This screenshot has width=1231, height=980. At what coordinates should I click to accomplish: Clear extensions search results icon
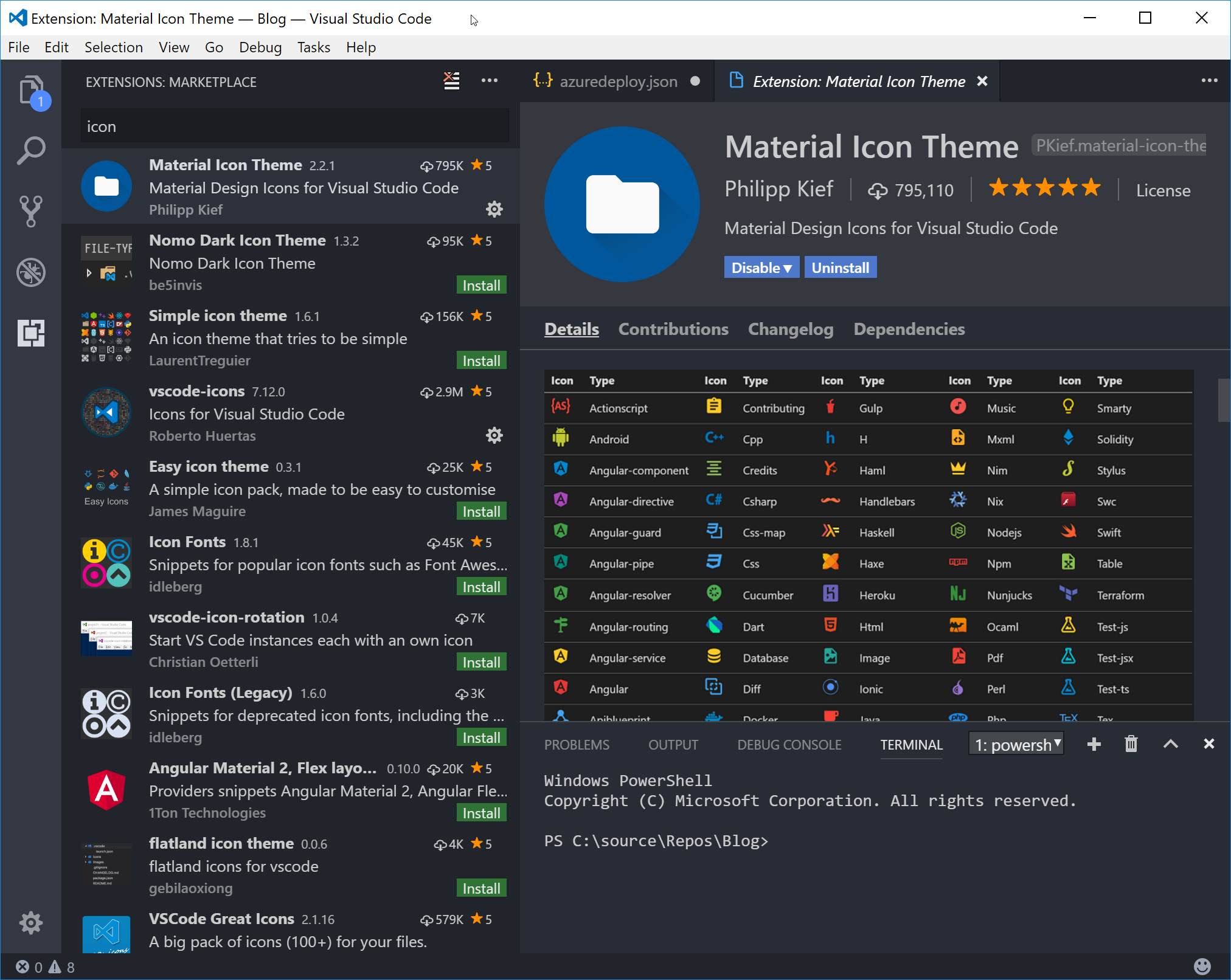(451, 81)
